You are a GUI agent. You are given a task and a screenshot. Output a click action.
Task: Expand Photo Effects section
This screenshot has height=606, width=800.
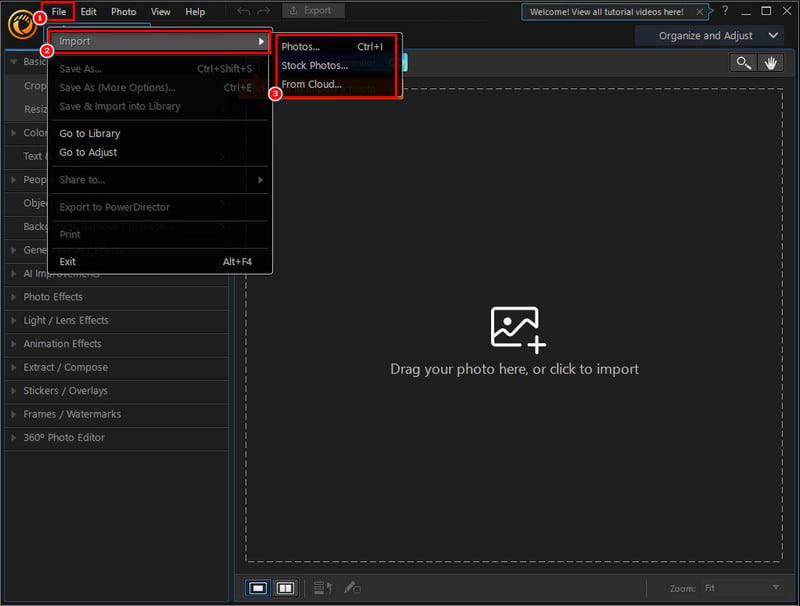117,297
